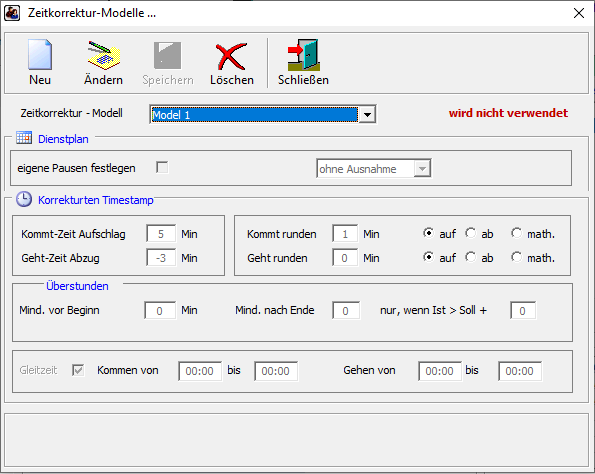
Task: Select 'auf' for Kommt runden
Action: [x=428, y=233]
